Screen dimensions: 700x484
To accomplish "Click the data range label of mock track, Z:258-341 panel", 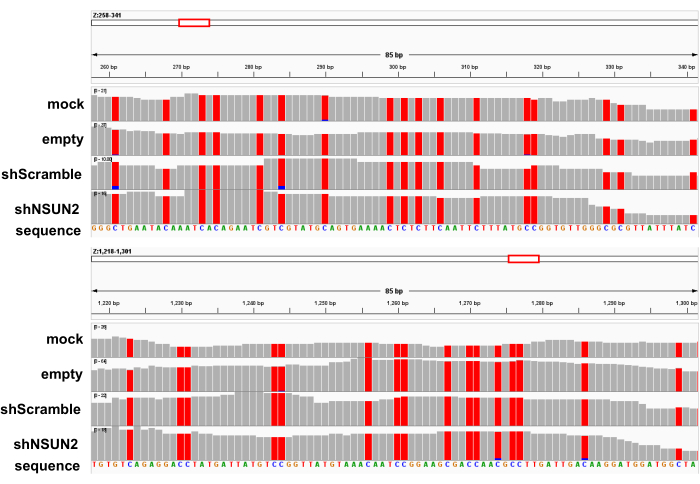I will point(100,91).
